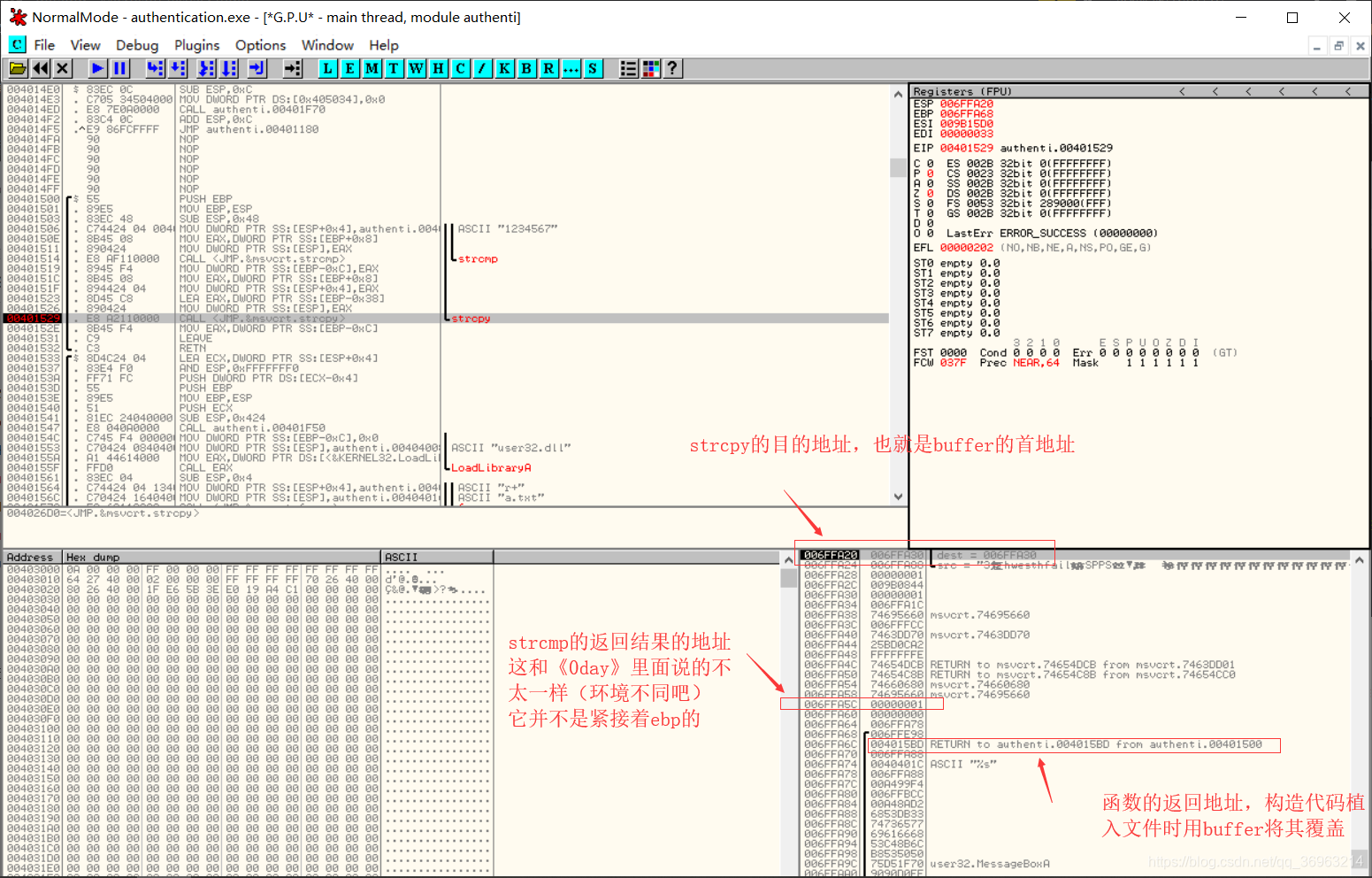Select the PUSH EBP line at 00401500
Image resolution: width=1372 pixels, height=878 pixels.
447,199
